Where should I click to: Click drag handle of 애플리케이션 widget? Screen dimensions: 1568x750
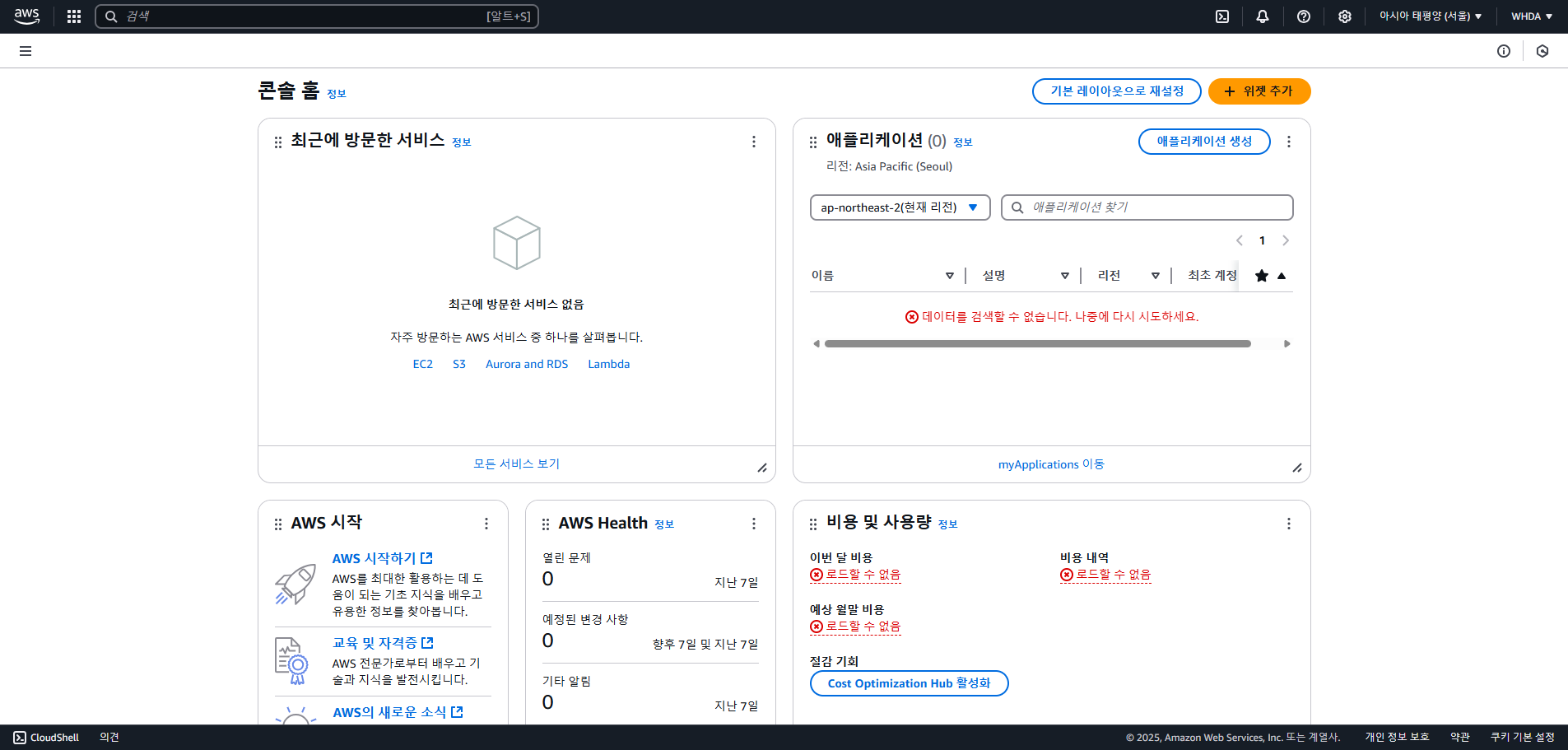813,142
